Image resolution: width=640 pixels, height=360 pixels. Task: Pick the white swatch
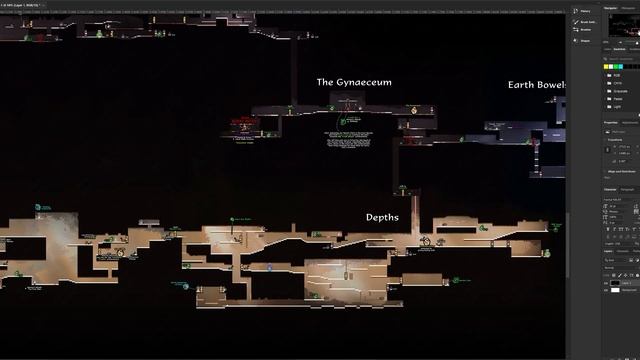(611, 67)
